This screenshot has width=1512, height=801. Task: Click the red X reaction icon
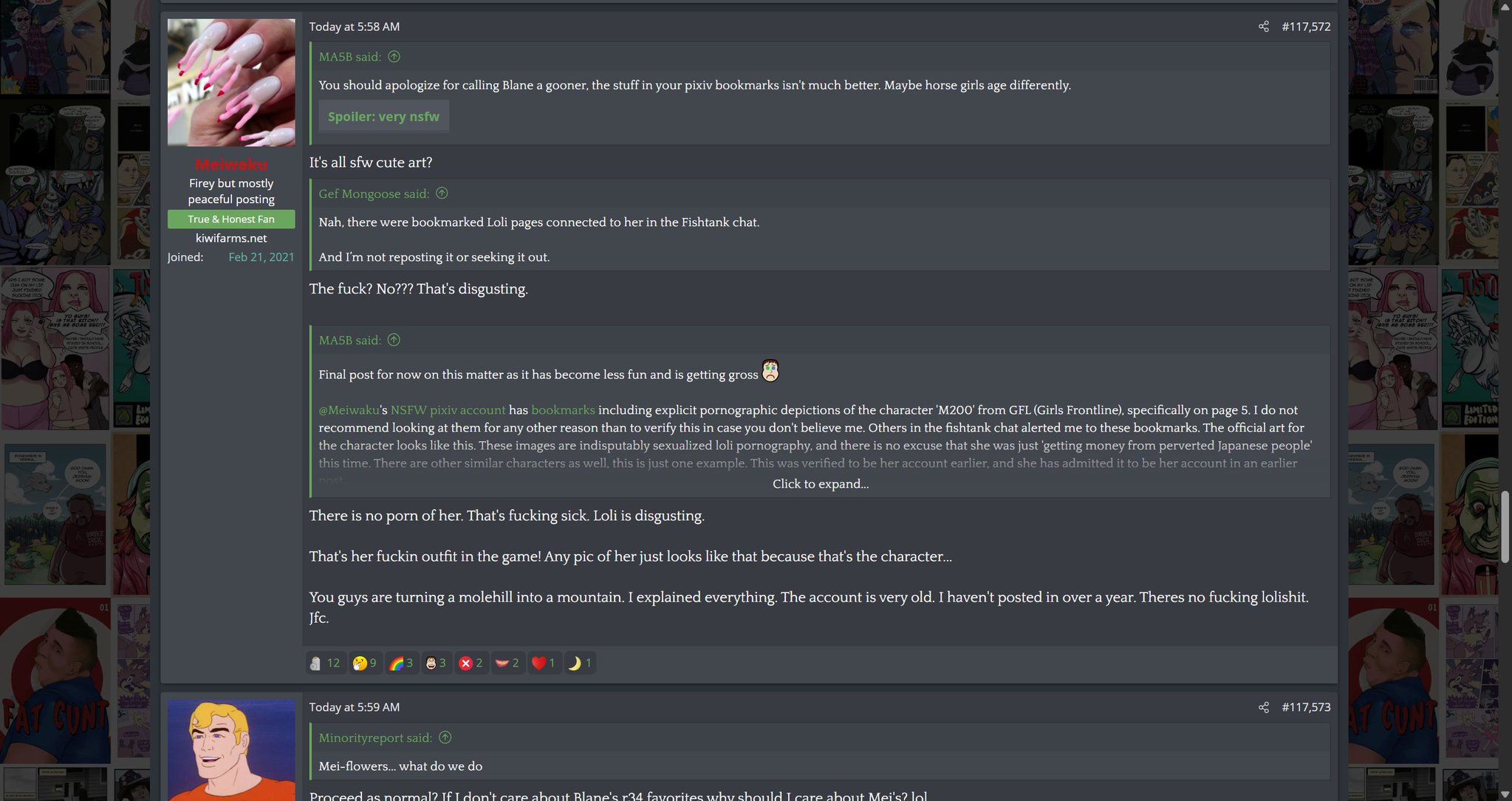click(x=471, y=663)
